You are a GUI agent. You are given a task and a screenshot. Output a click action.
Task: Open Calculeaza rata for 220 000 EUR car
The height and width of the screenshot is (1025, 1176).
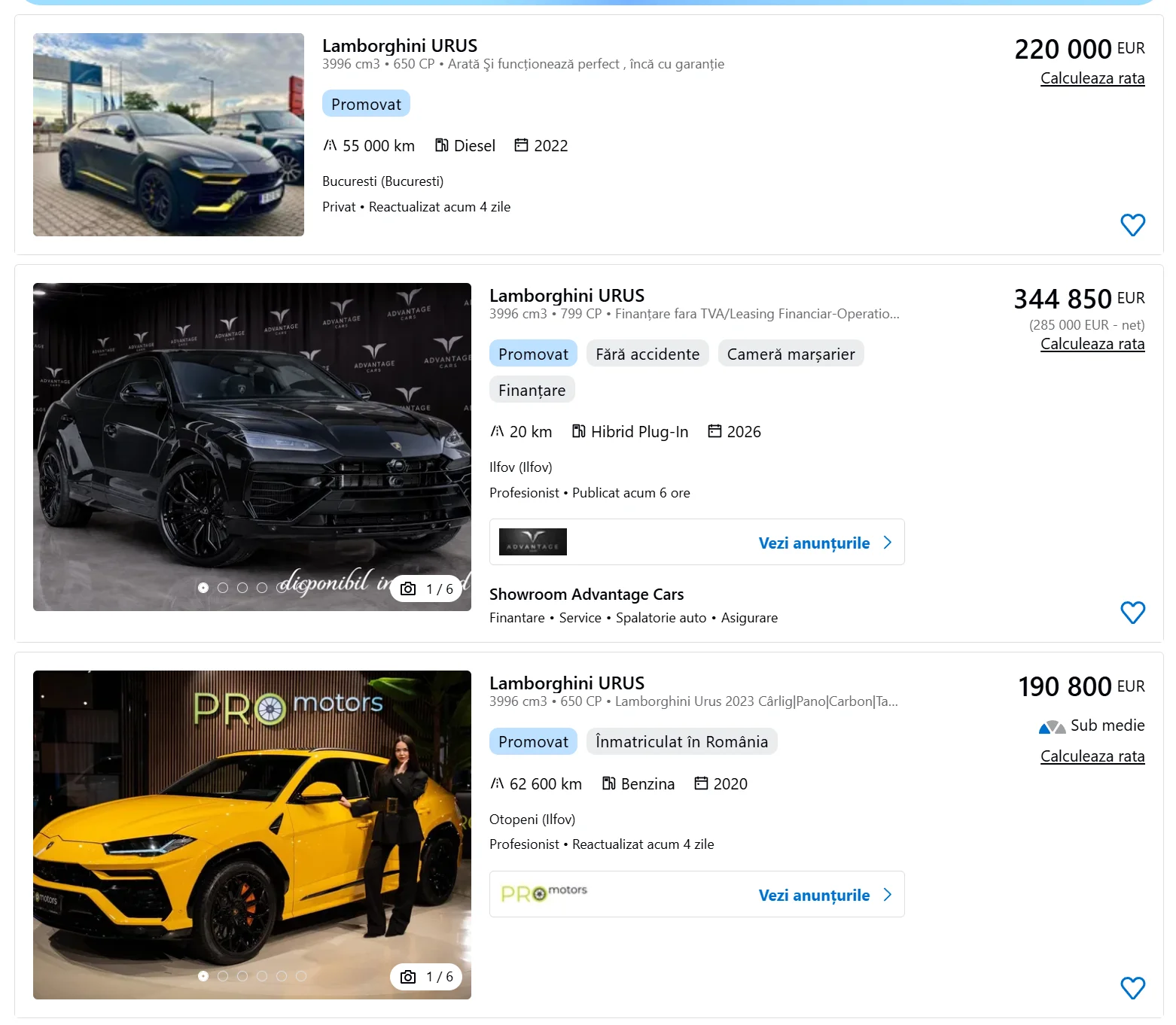point(1092,78)
